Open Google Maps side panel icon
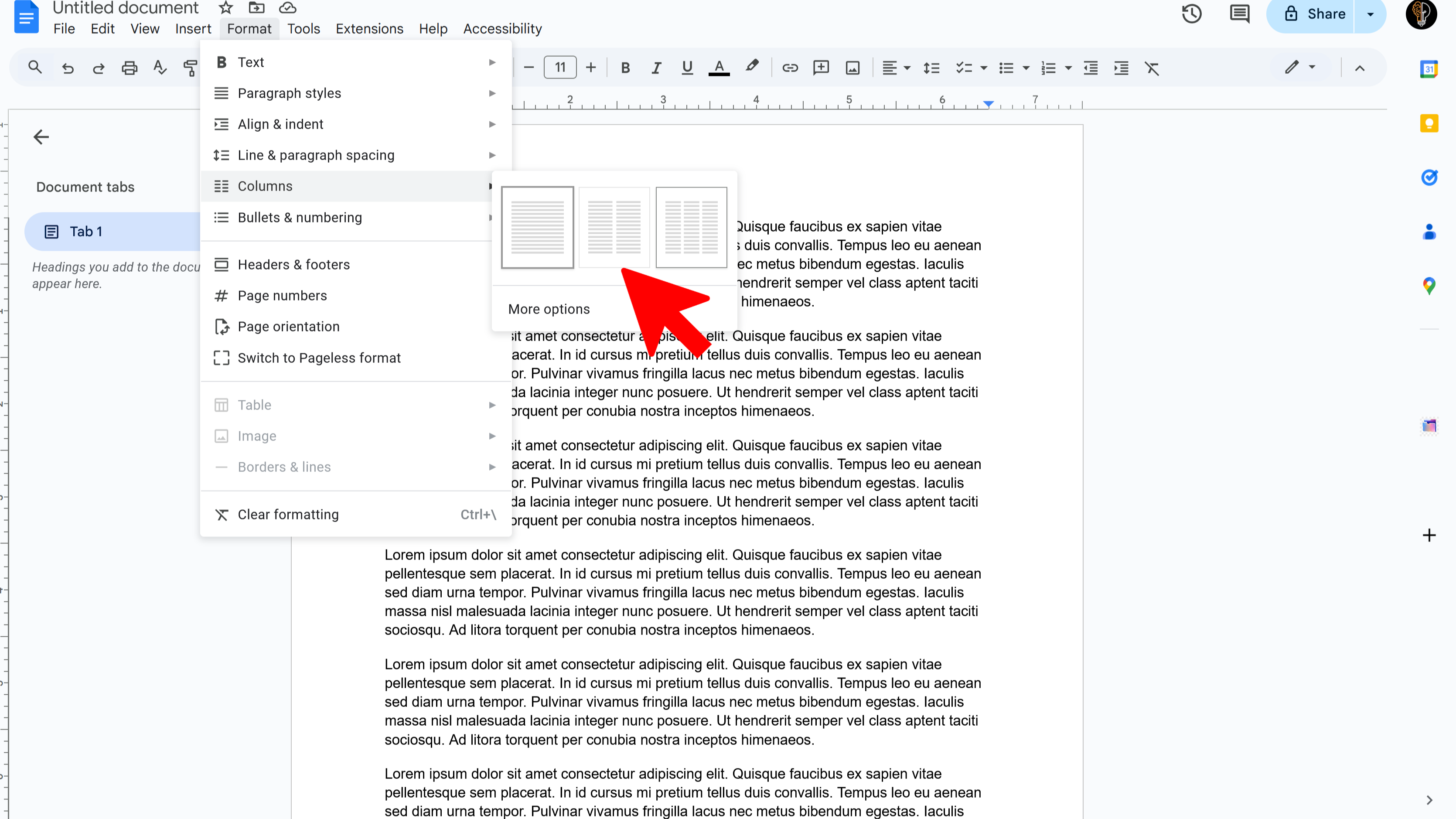 1429,286
